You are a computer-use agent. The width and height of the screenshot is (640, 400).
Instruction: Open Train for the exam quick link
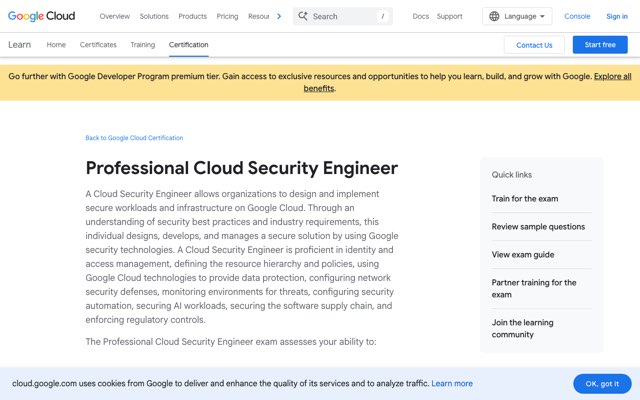coord(525,199)
